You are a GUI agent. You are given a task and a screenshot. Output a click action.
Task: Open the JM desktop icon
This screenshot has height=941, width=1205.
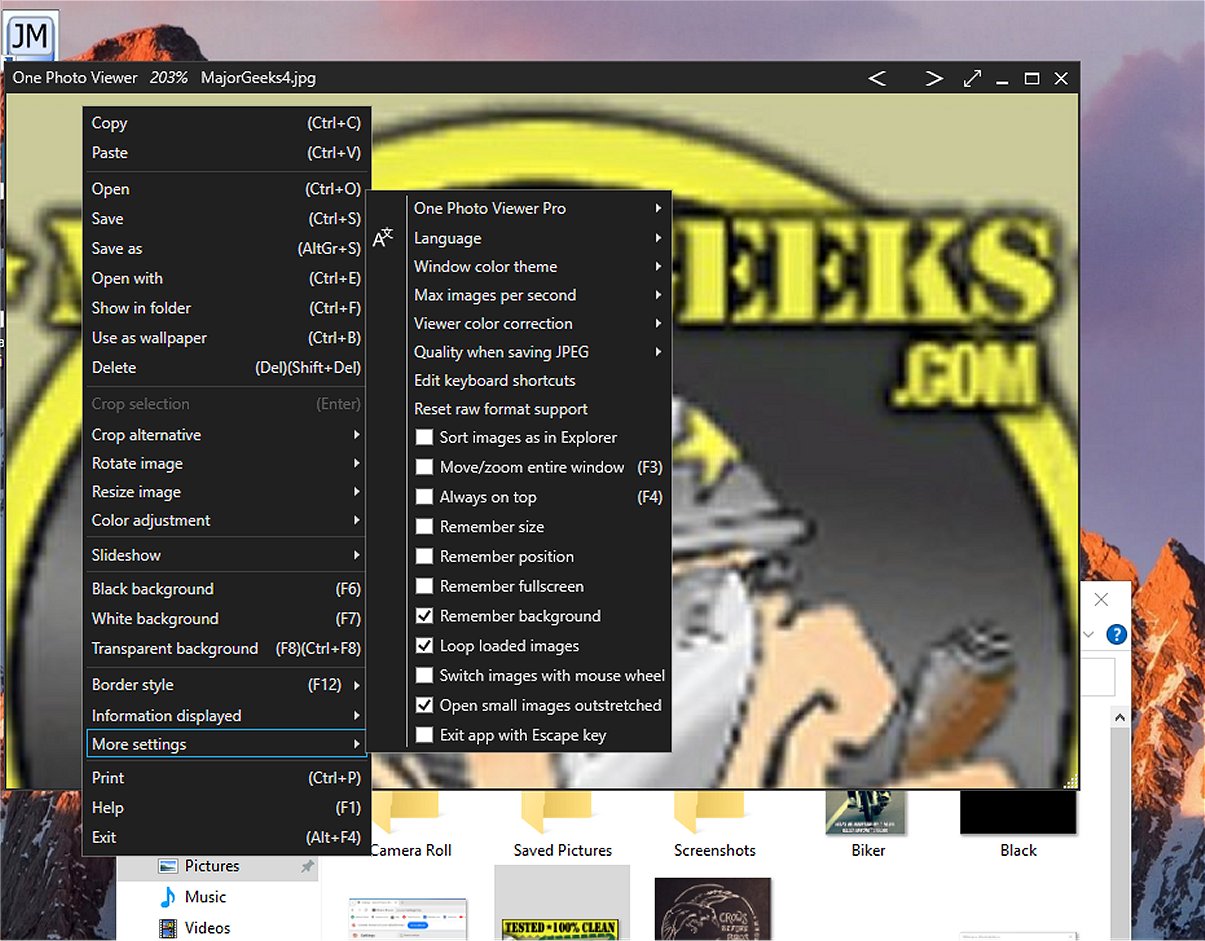28,37
